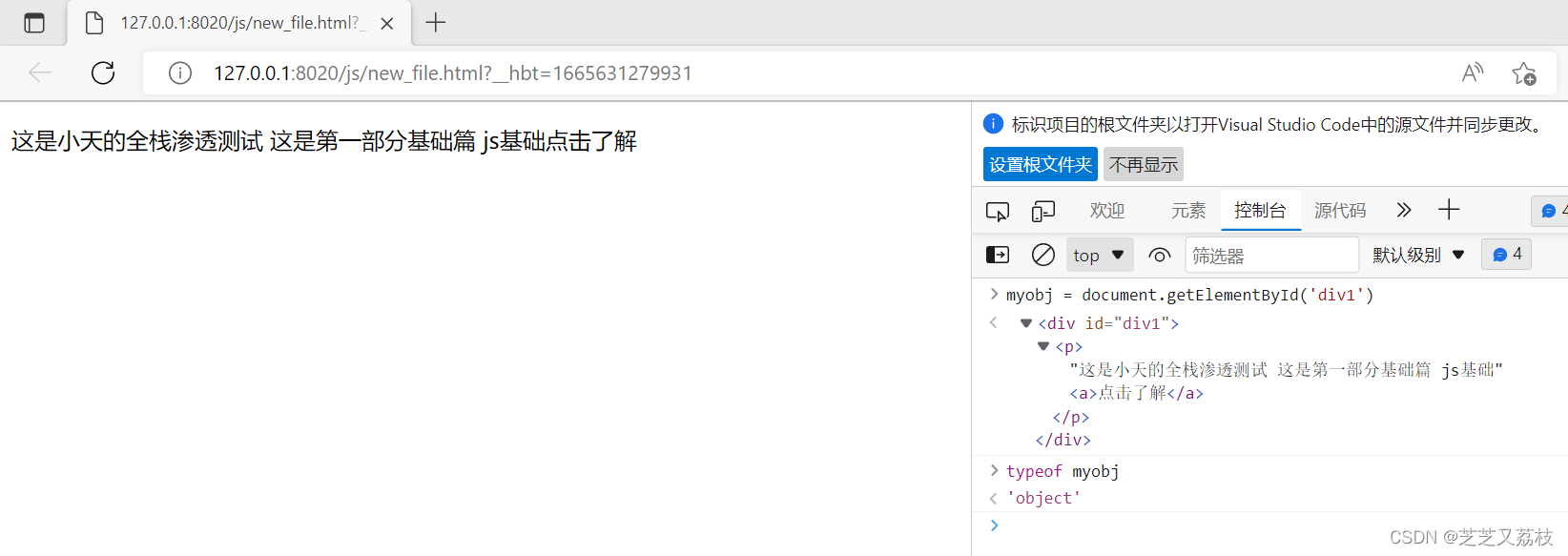The height and width of the screenshot is (556, 1568).
Task: Click the closing </div> tag line
Action: tap(1063, 440)
